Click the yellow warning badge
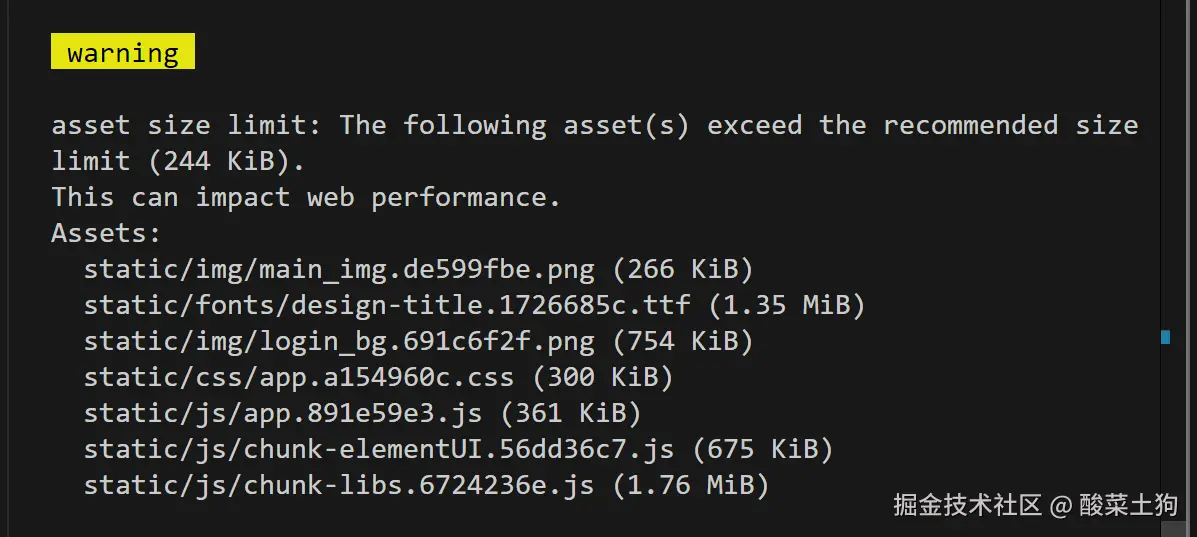The width and height of the screenshot is (1197, 537). pyautogui.click(x=123, y=52)
